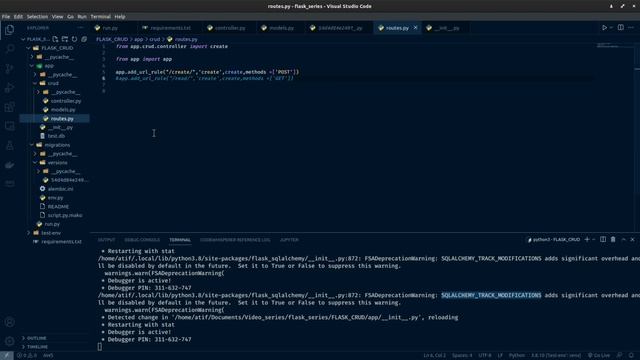Open the Explorer views and more actions menu
Viewport: 640px width, 360px height.
pyautogui.click(x=80, y=28)
